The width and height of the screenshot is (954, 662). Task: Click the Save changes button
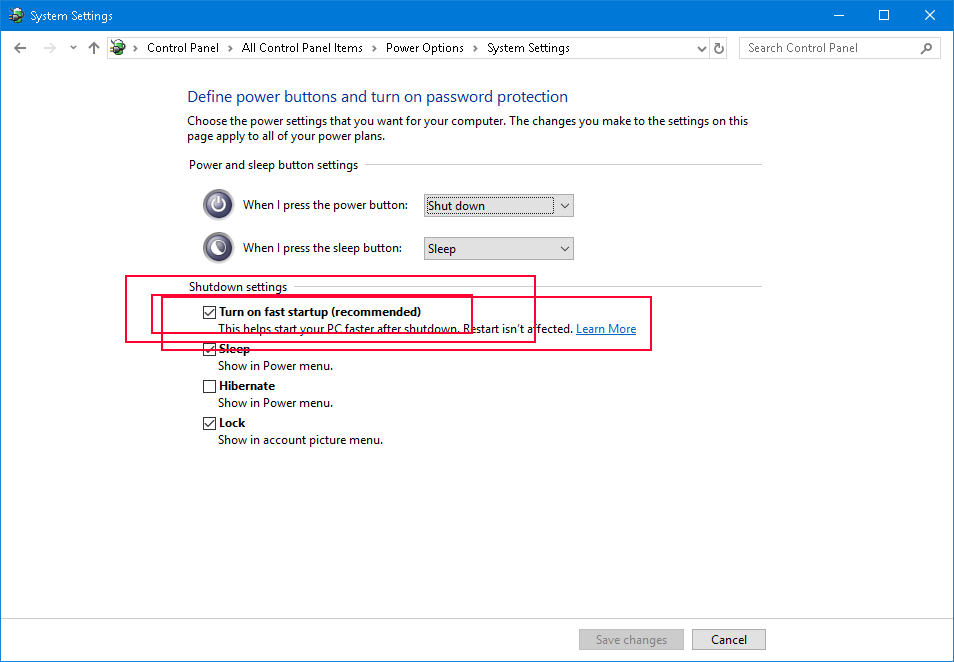click(x=631, y=639)
